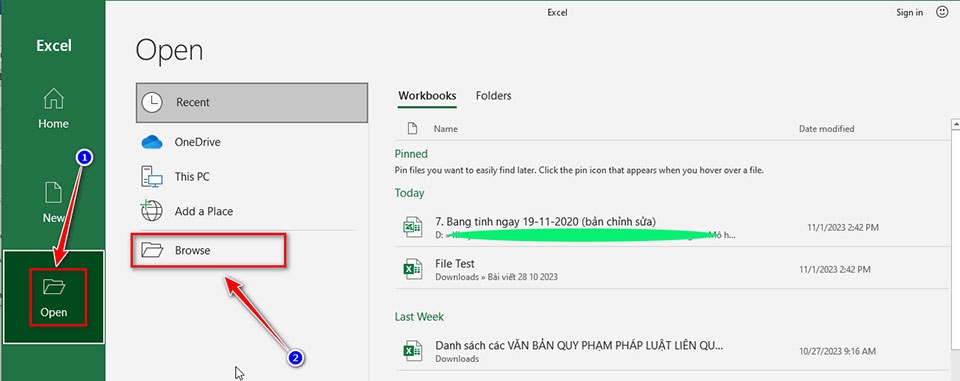
Task: Switch to the Folders tab
Action: pos(493,96)
